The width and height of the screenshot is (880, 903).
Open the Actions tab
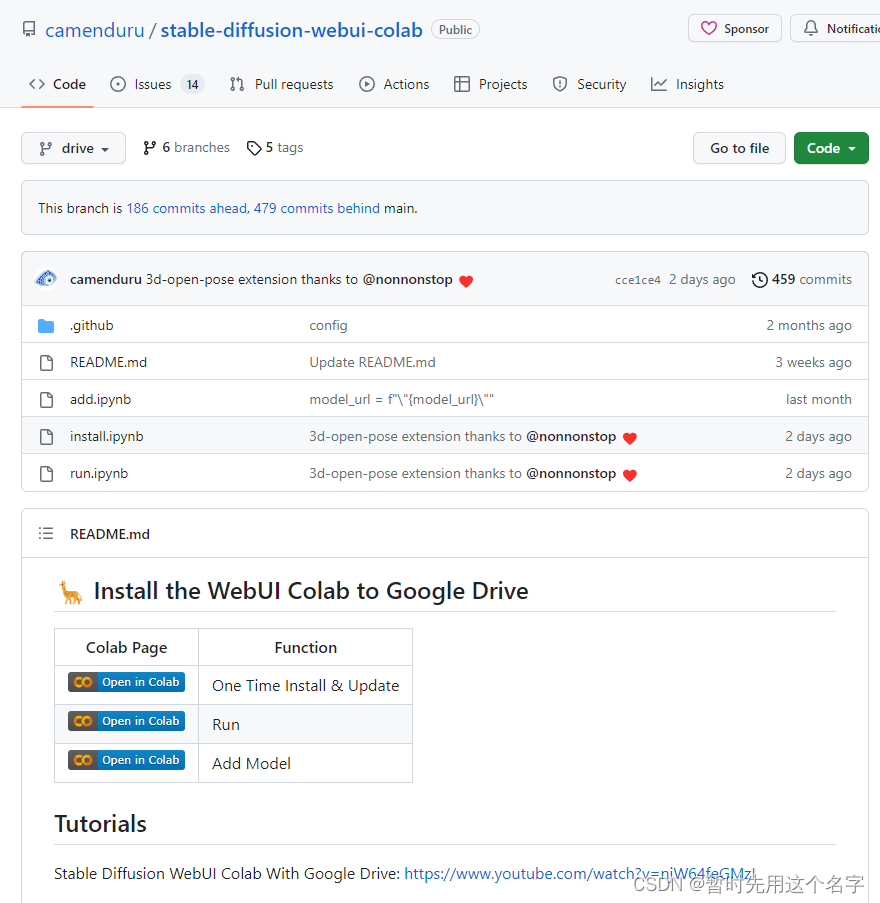click(x=394, y=85)
